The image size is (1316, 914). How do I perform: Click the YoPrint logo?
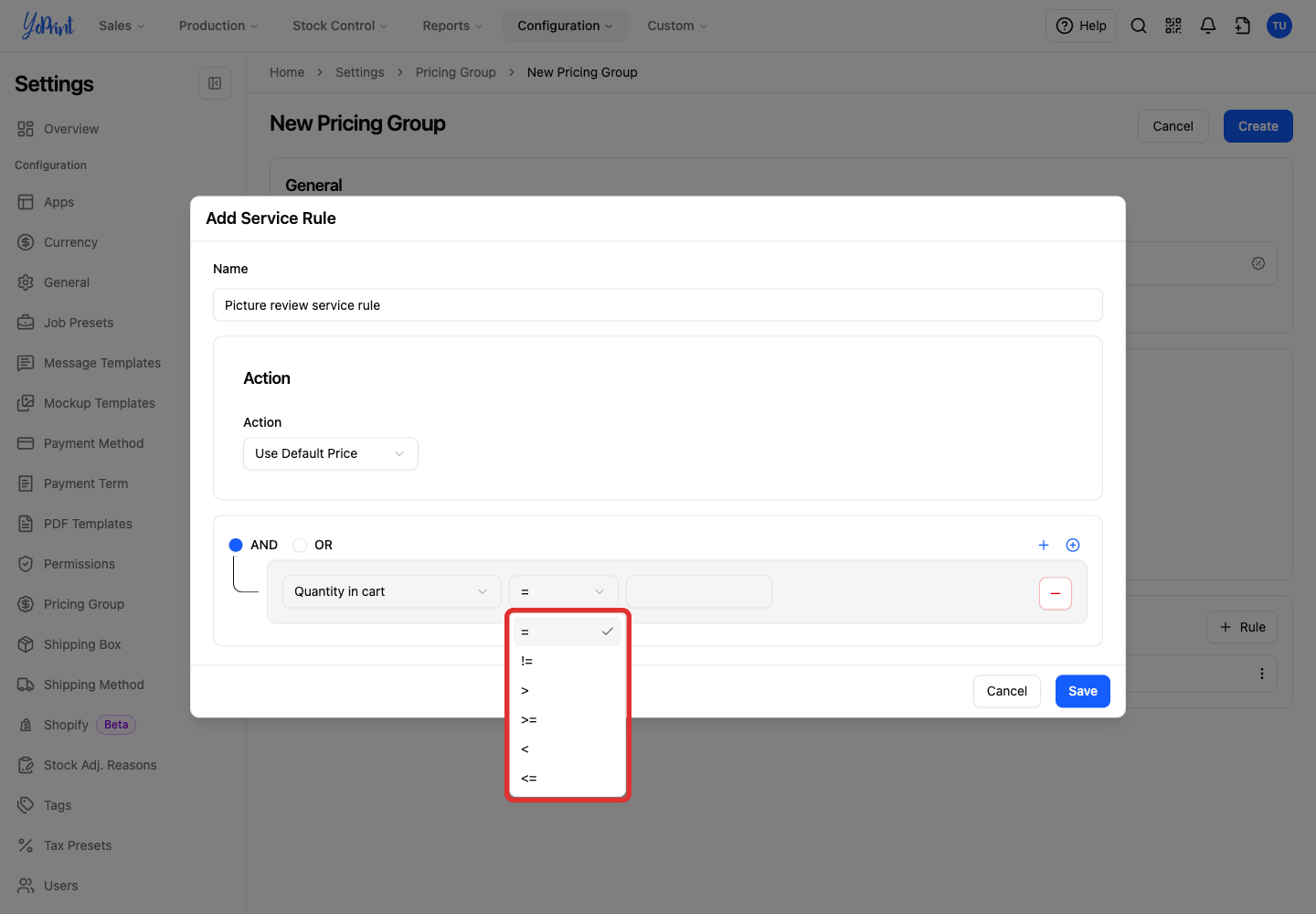coord(48,26)
